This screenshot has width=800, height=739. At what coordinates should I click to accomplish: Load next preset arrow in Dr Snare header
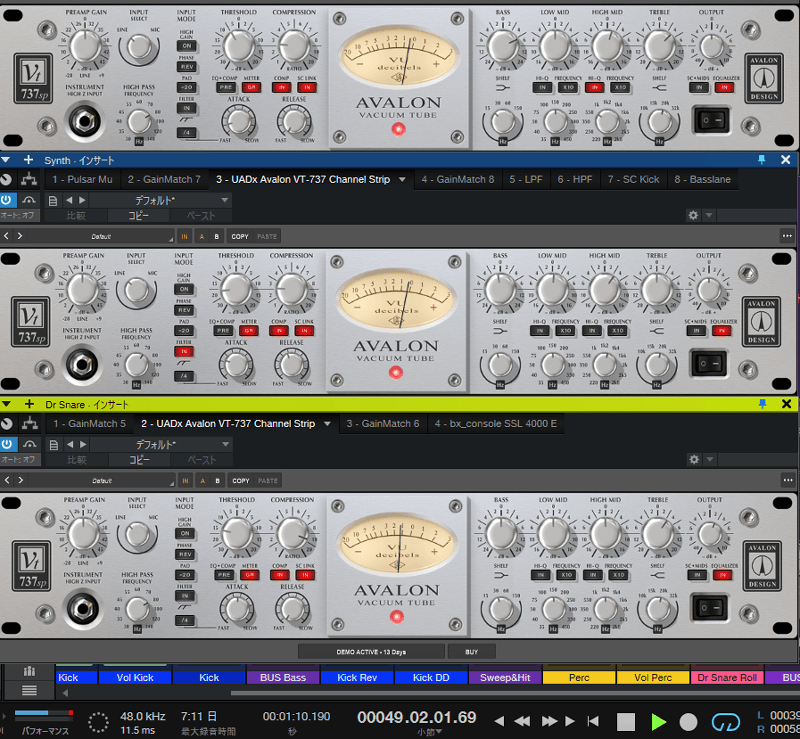click(x=83, y=444)
